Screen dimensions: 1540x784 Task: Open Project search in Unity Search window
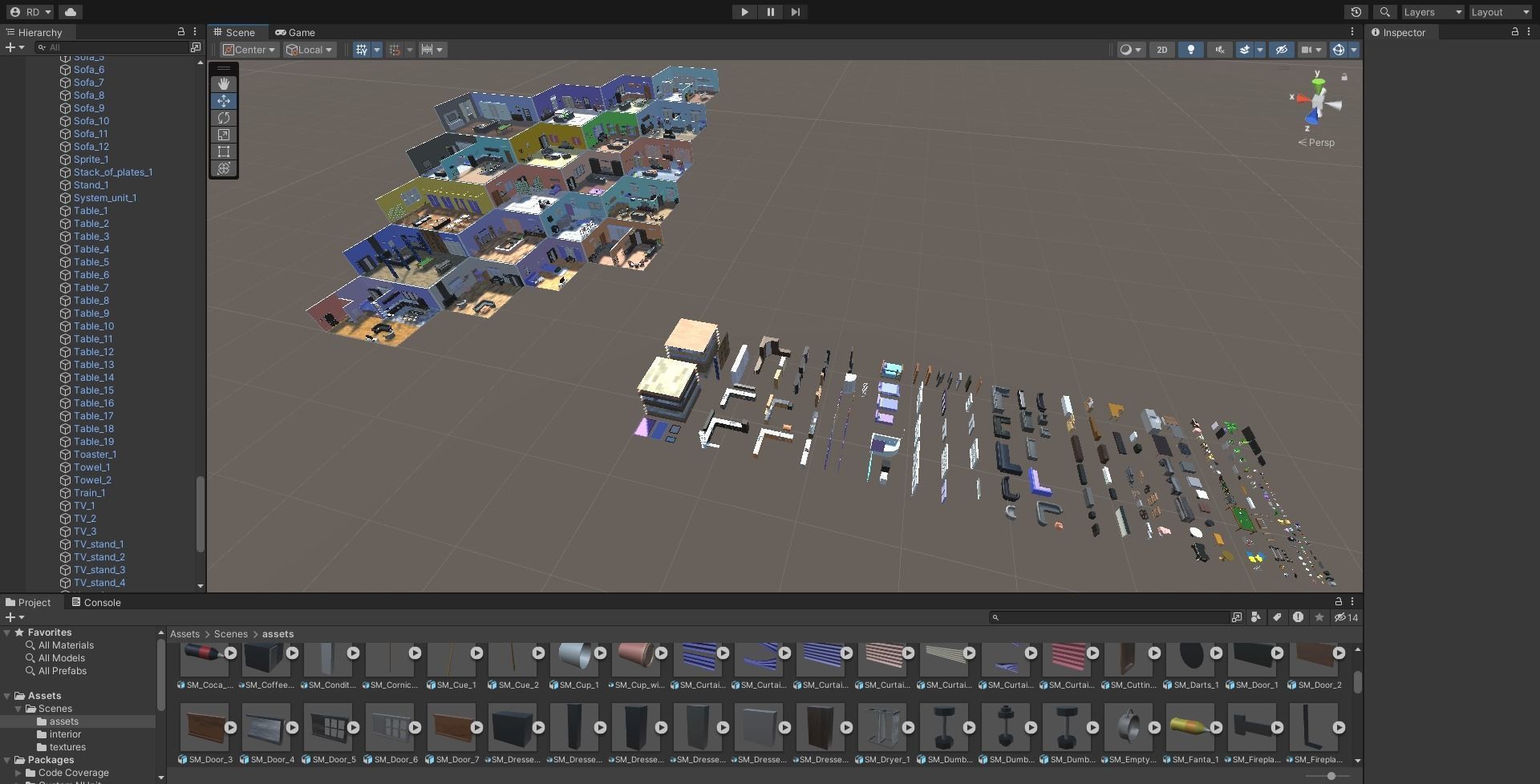1237,617
